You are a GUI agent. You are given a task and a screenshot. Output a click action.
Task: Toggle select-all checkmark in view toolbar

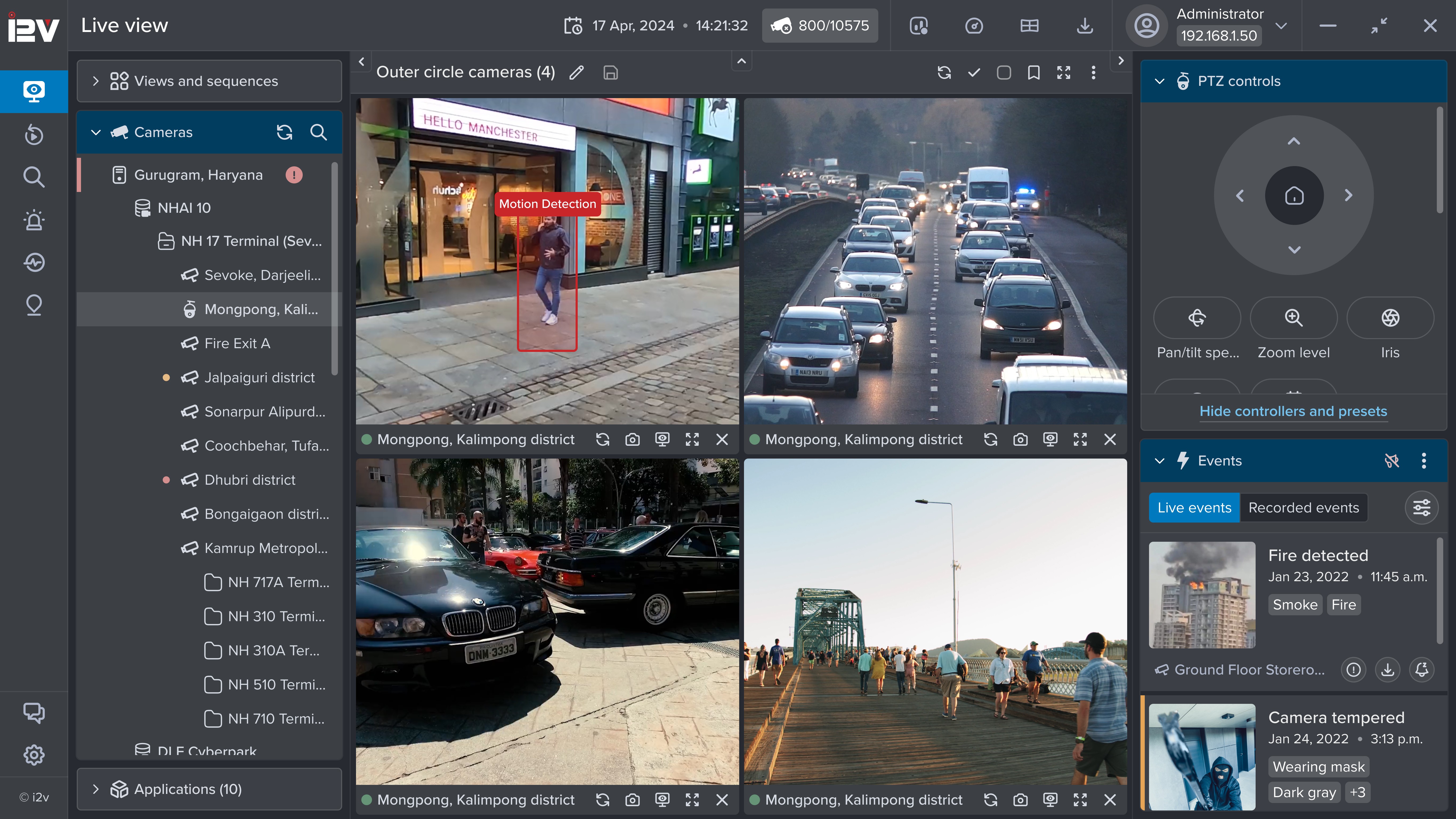tap(974, 73)
